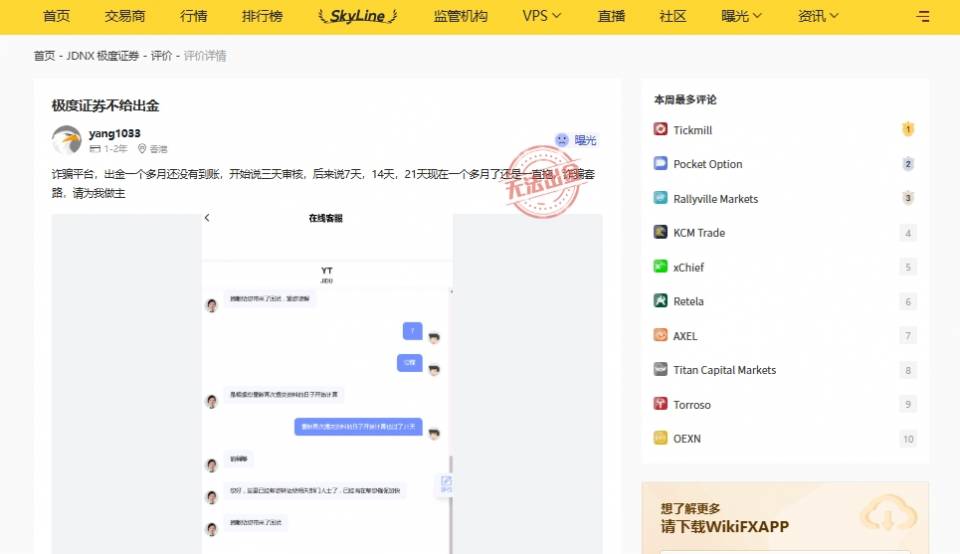Image resolution: width=960 pixels, height=554 pixels.
Task: Open the 行情 nav item
Action: tap(193, 17)
